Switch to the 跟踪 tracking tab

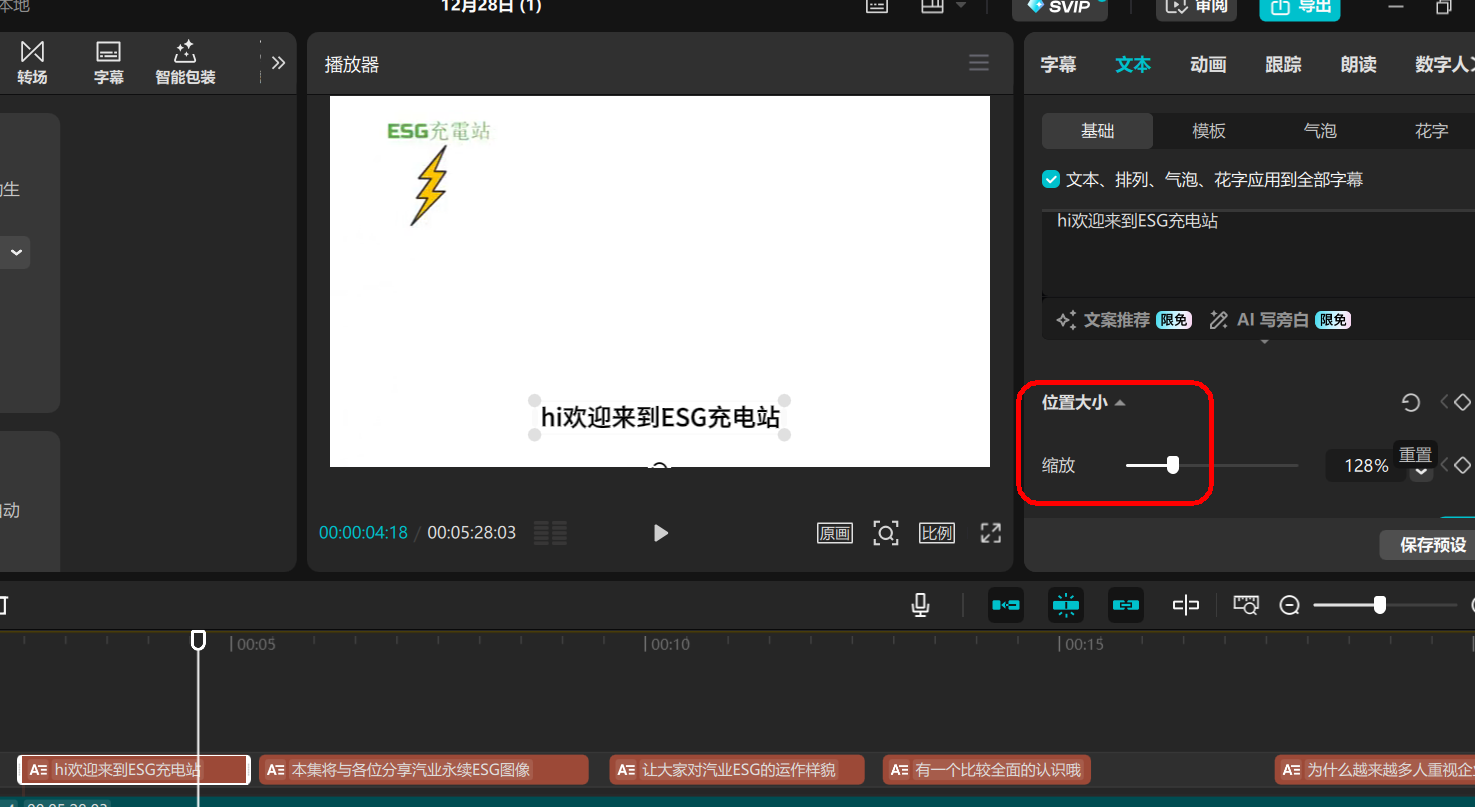(1283, 65)
